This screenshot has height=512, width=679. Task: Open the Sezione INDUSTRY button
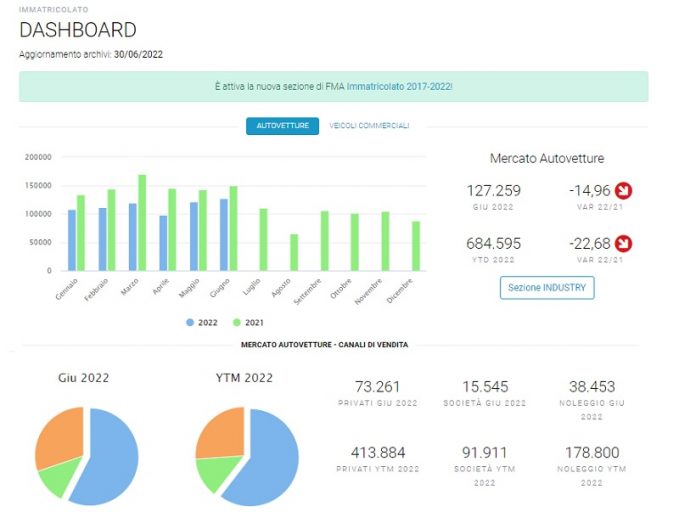pos(547,288)
